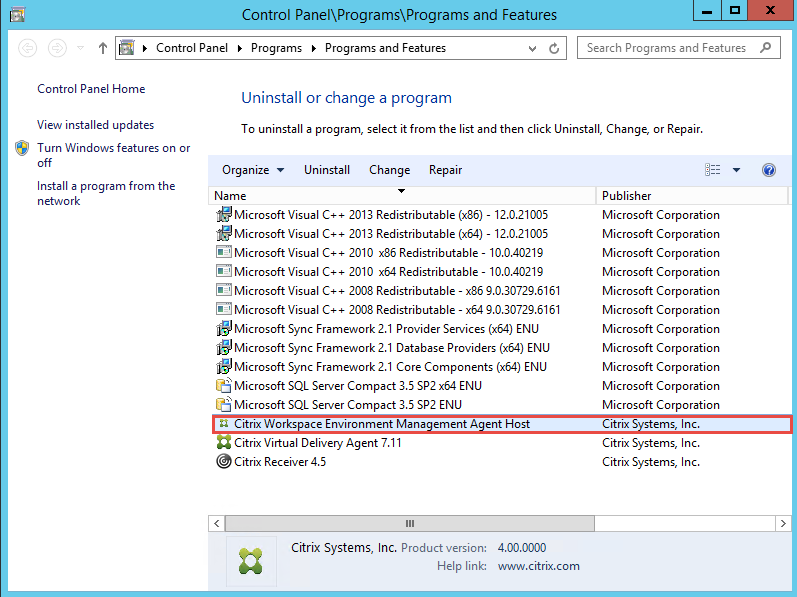Select Programs and Features breadcrumb
The width and height of the screenshot is (797, 597).
(385, 48)
